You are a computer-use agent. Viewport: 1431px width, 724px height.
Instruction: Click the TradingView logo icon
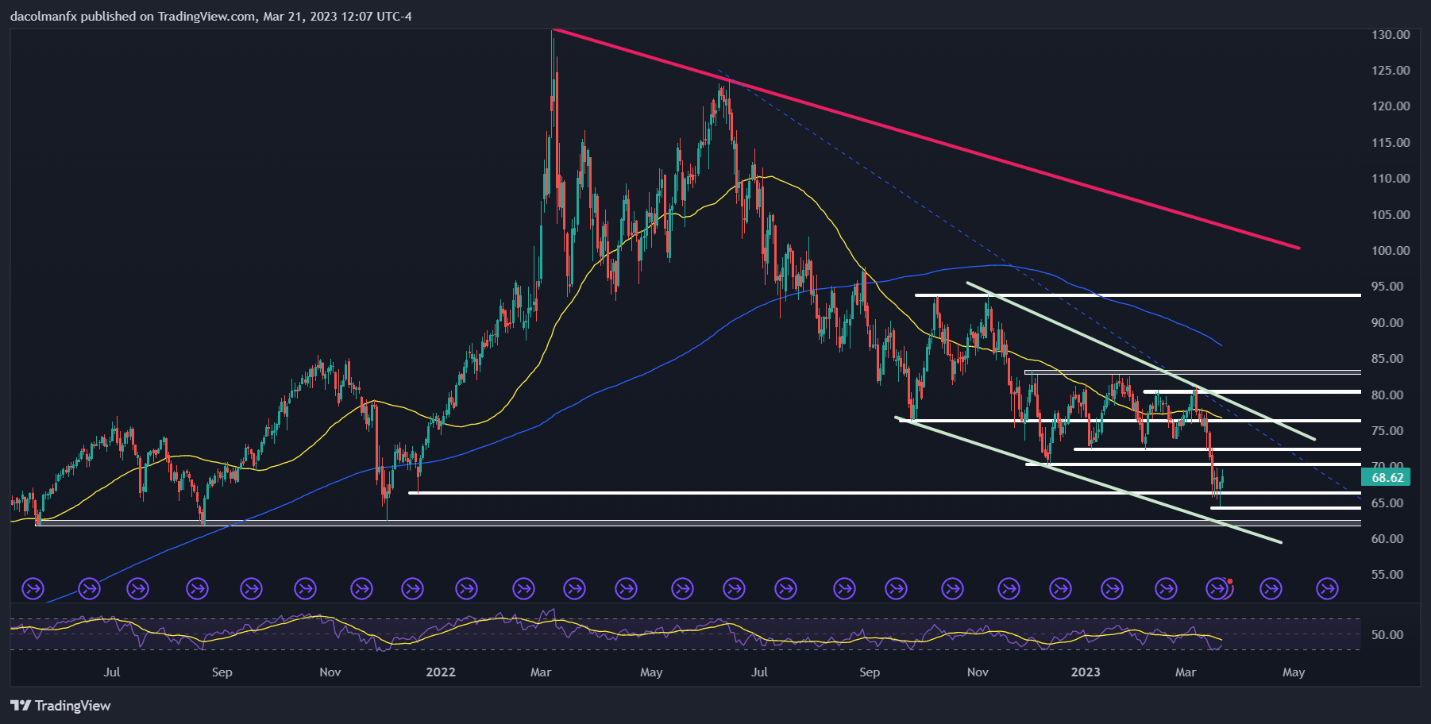pyautogui.click(x=22, y=705)
